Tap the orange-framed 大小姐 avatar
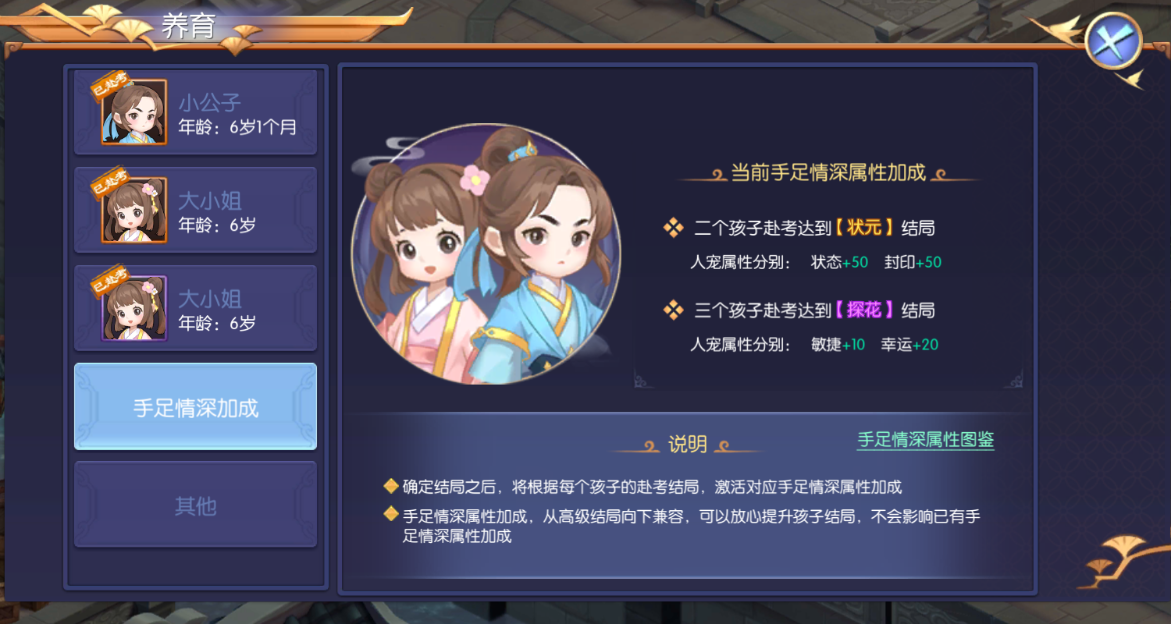Viewport: 1171px width, 624px height. tap(134, 210)
